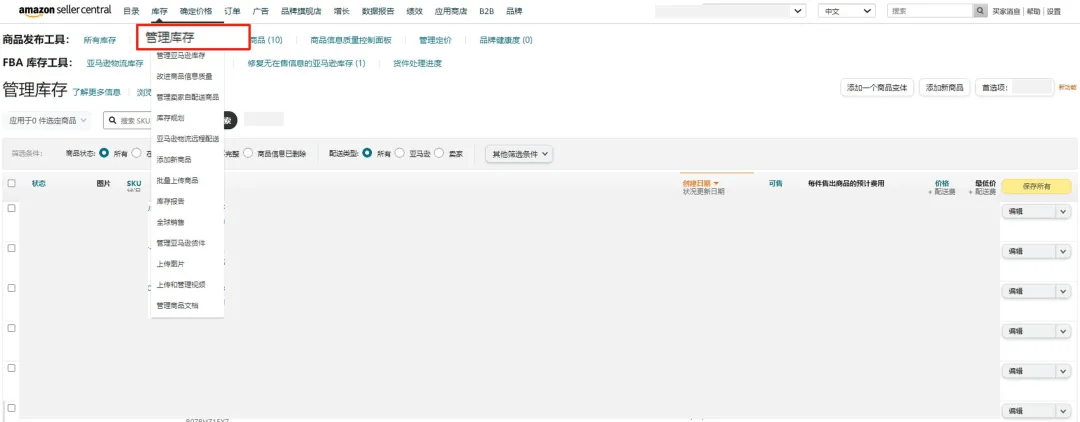The height and width of the screenshot is (422, 1080).
Task: Open arrow beside first row's 编辑 button
Action: pyautogui.click(x=1062, y=211)
